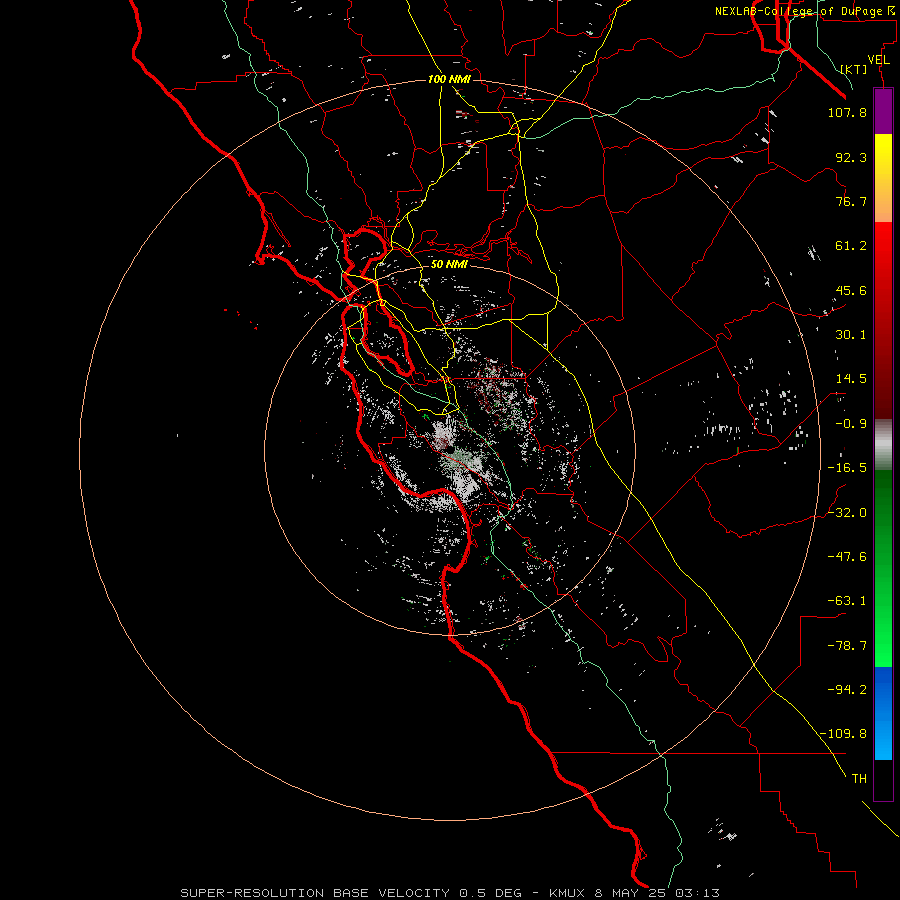Pick the gray near-zero segment of the color bar
Viewport: 900px width, 900px height.
click(883, 445)
